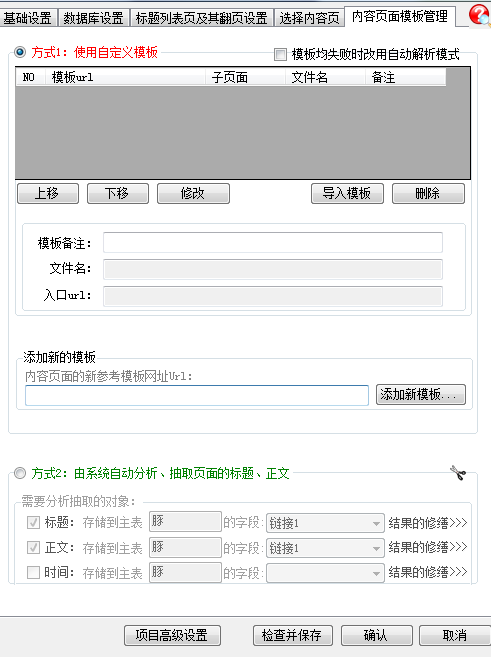
Task: Click the 模板url column header
Action: point(125,77)
